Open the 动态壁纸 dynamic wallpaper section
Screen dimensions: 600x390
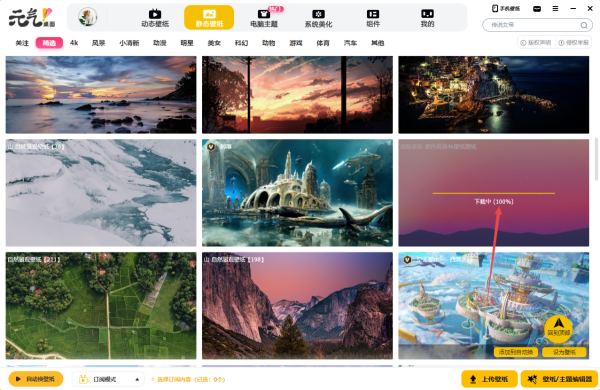click(x=155, y=18)
